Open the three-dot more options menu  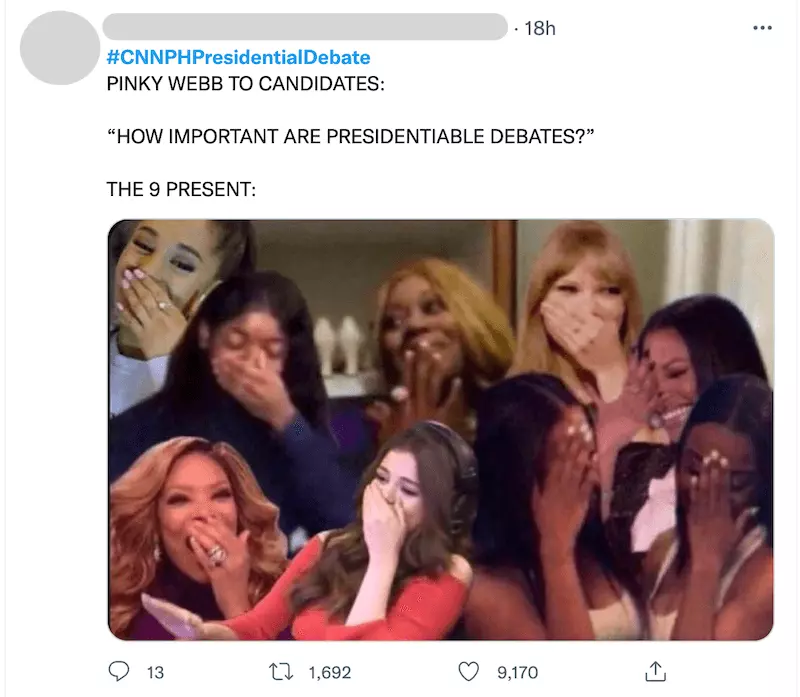(x=762, y=28)
